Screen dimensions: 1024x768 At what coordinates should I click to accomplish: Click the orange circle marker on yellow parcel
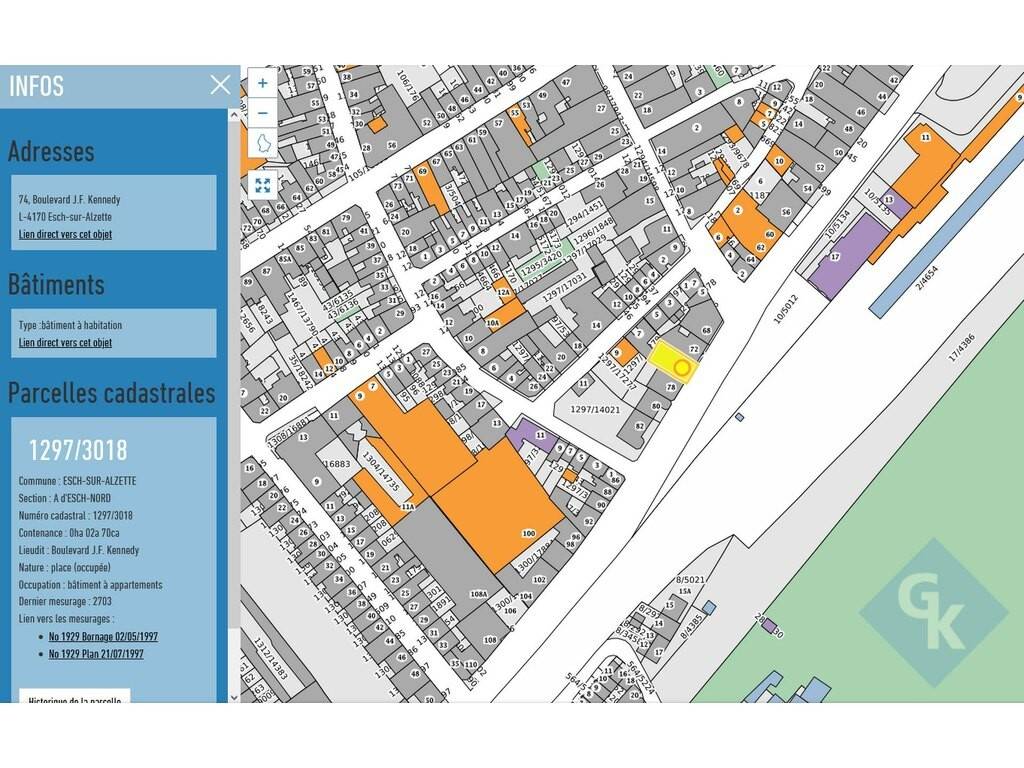[x=682, y=367]
